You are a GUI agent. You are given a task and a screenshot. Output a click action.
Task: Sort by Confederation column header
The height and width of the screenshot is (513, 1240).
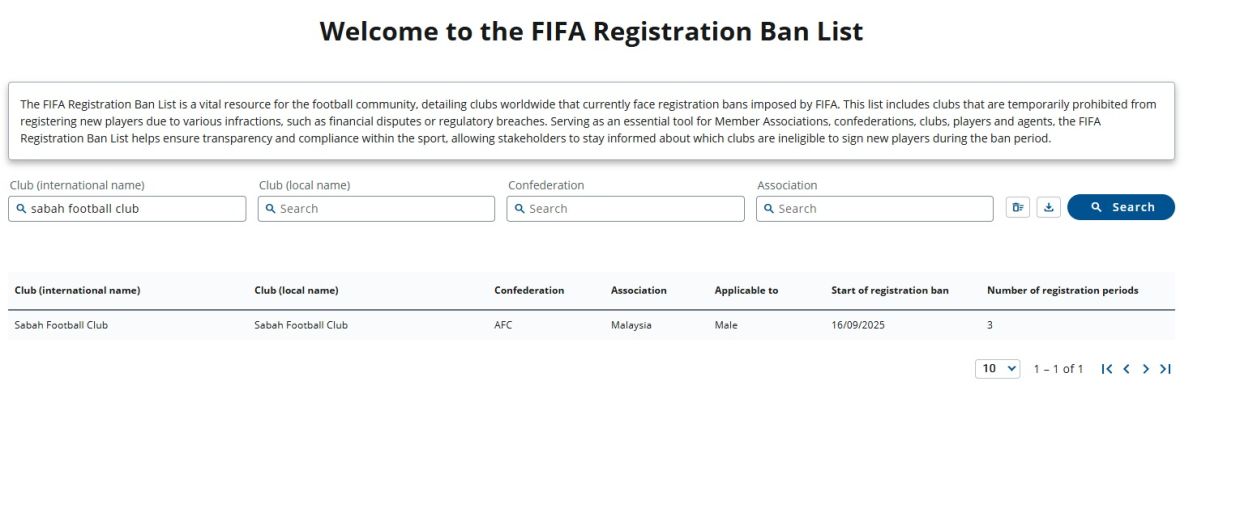click(x=529, y=290)
